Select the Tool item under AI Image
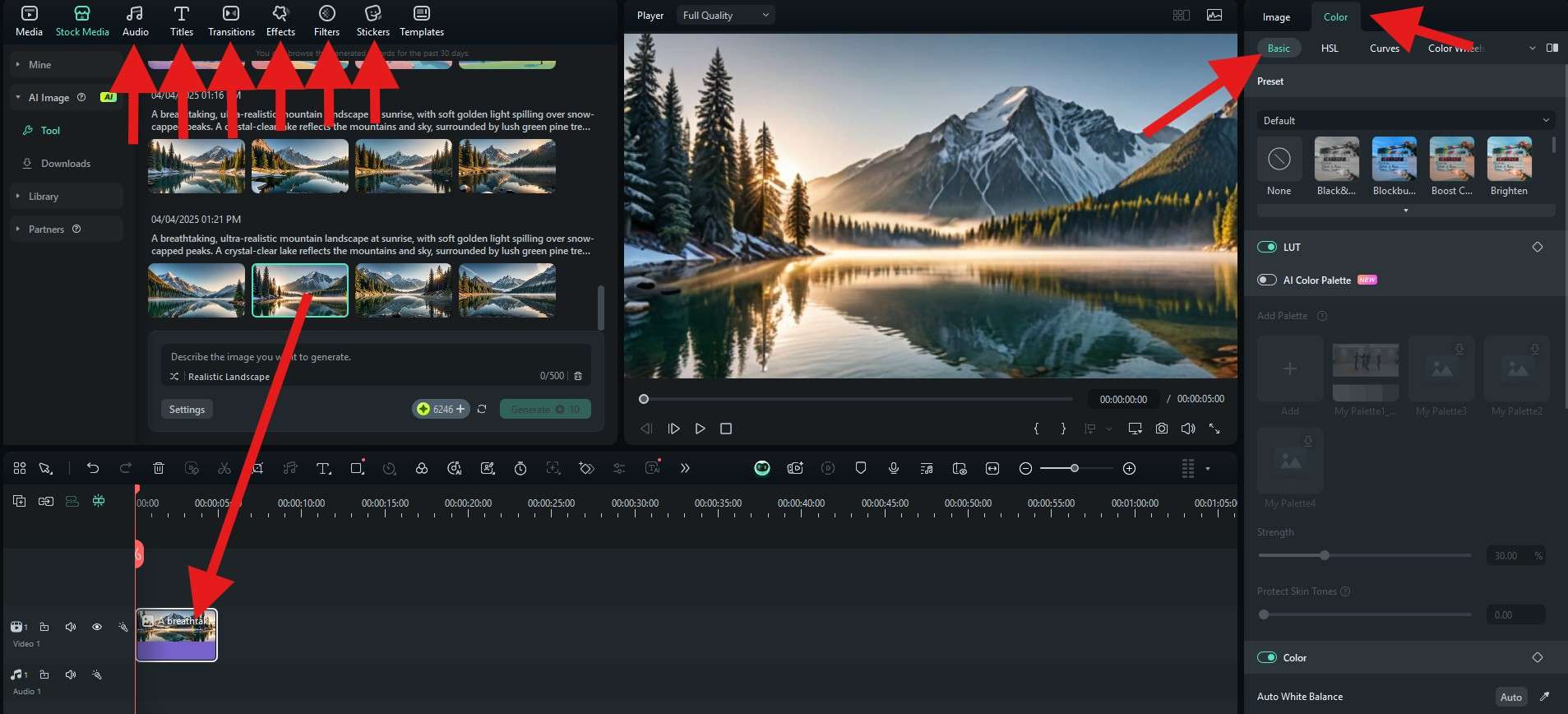The image size is (1568, 714). click(x=50, y=130)
